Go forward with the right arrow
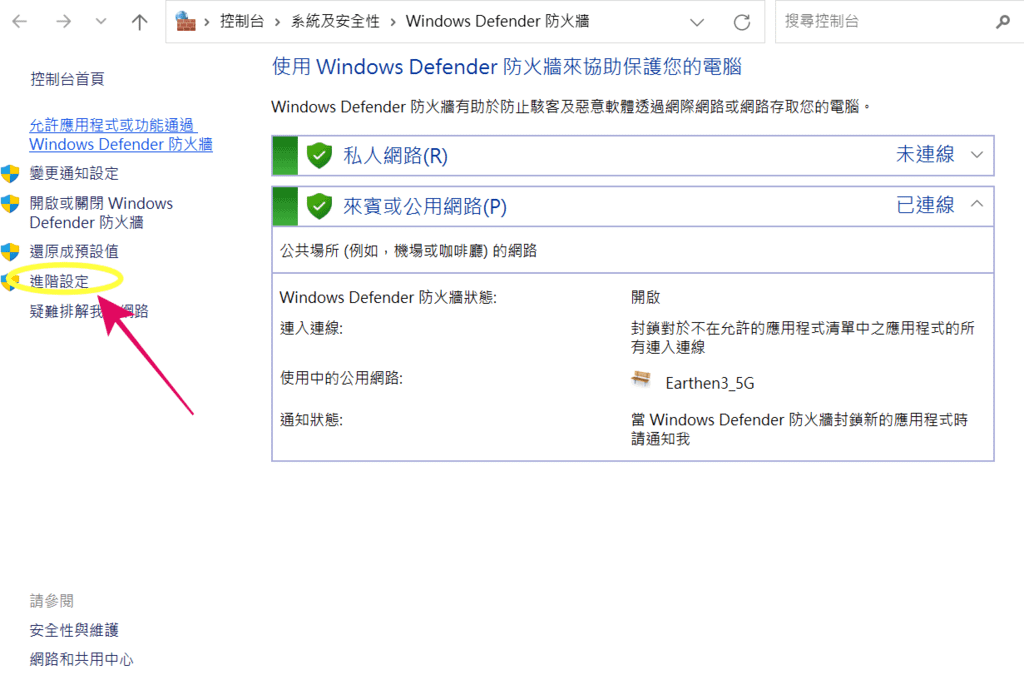Screen dimensions: 1024x685 tap(63, 22)
